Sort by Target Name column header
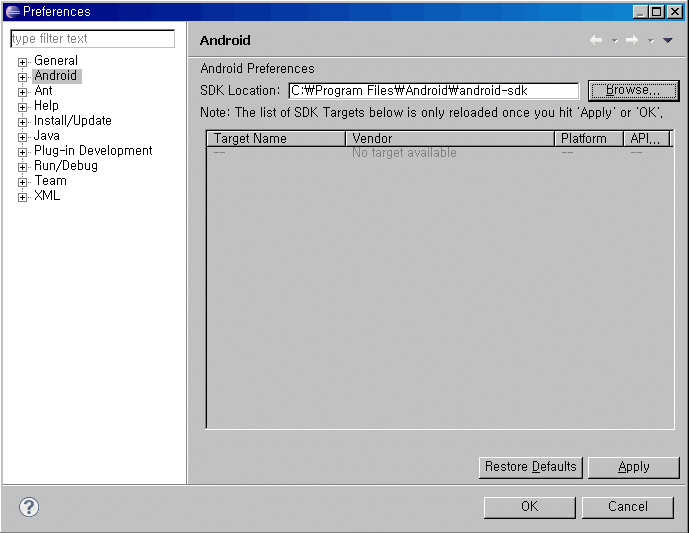Screen dimensions: 689x533 [x=276, y=138]
